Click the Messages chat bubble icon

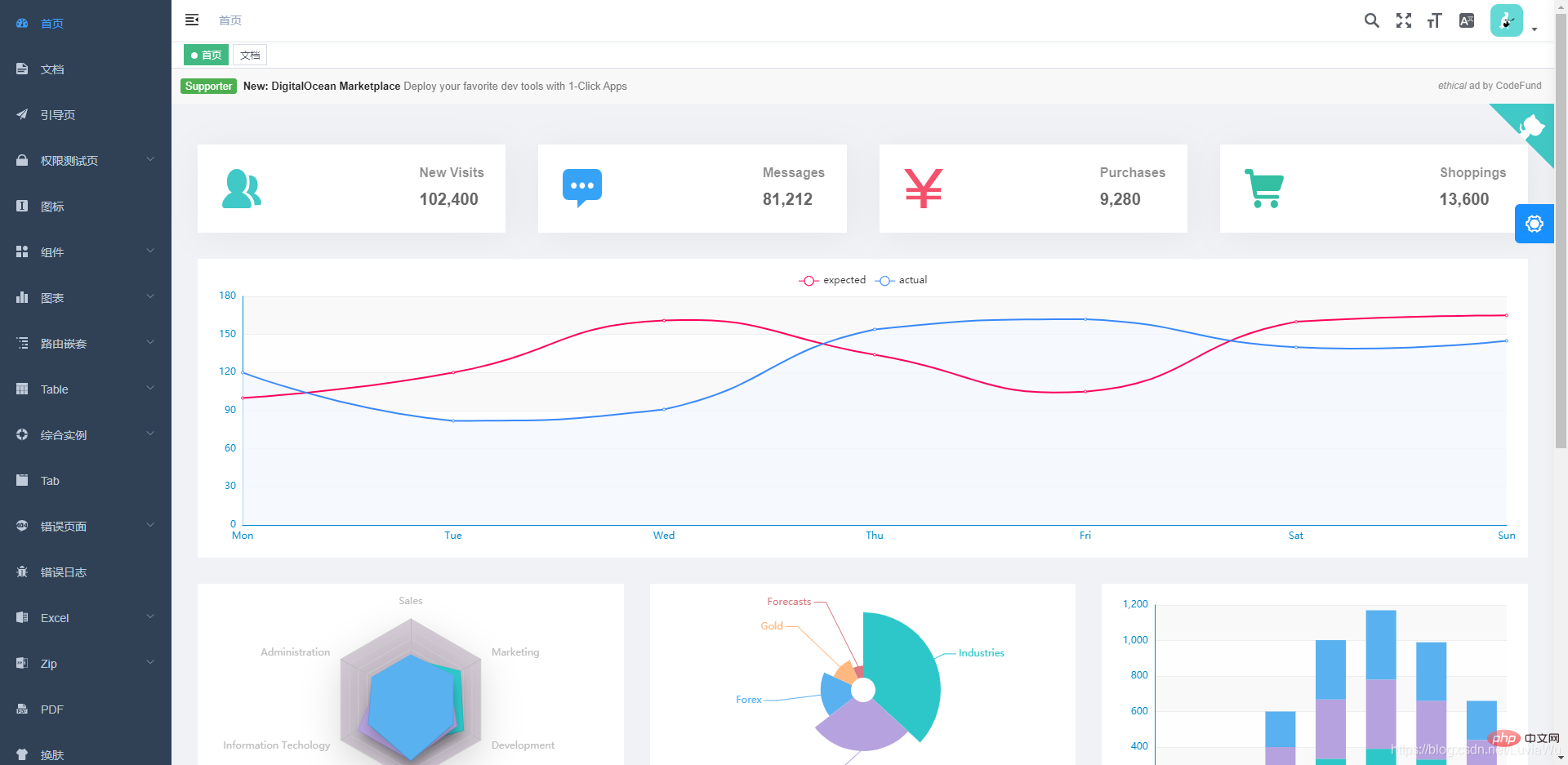582,189
